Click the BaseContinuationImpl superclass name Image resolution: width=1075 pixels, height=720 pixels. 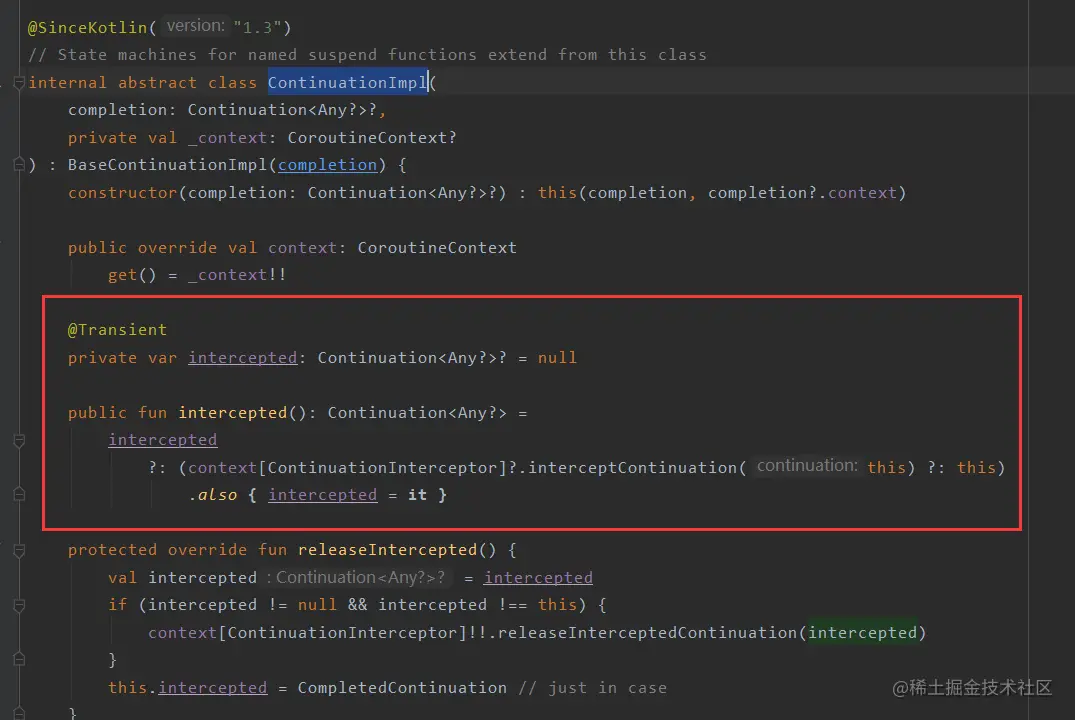coord(167,165)
